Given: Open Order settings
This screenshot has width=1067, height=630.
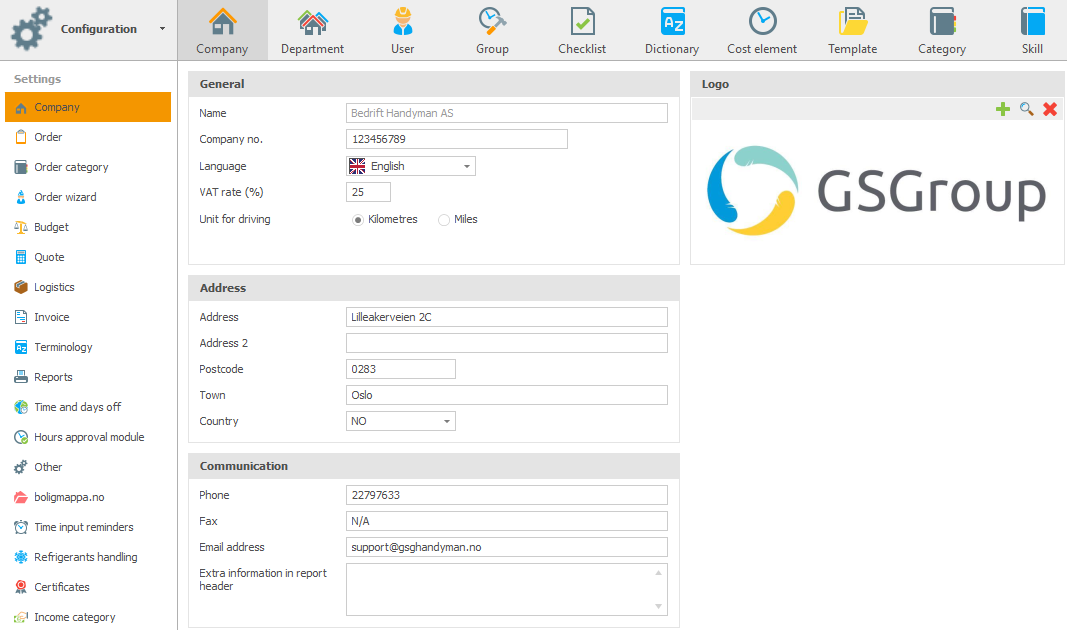Looking at the screenshot, I should 88,137.
